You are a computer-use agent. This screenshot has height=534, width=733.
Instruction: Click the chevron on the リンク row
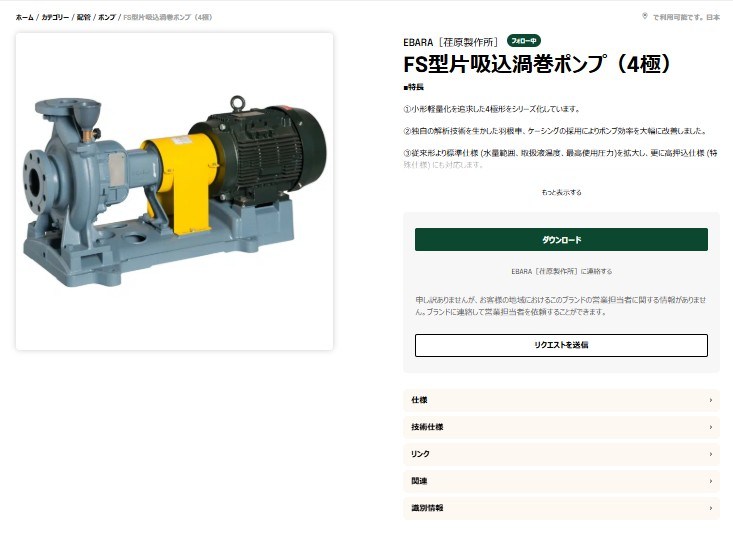tap(711, 454)
